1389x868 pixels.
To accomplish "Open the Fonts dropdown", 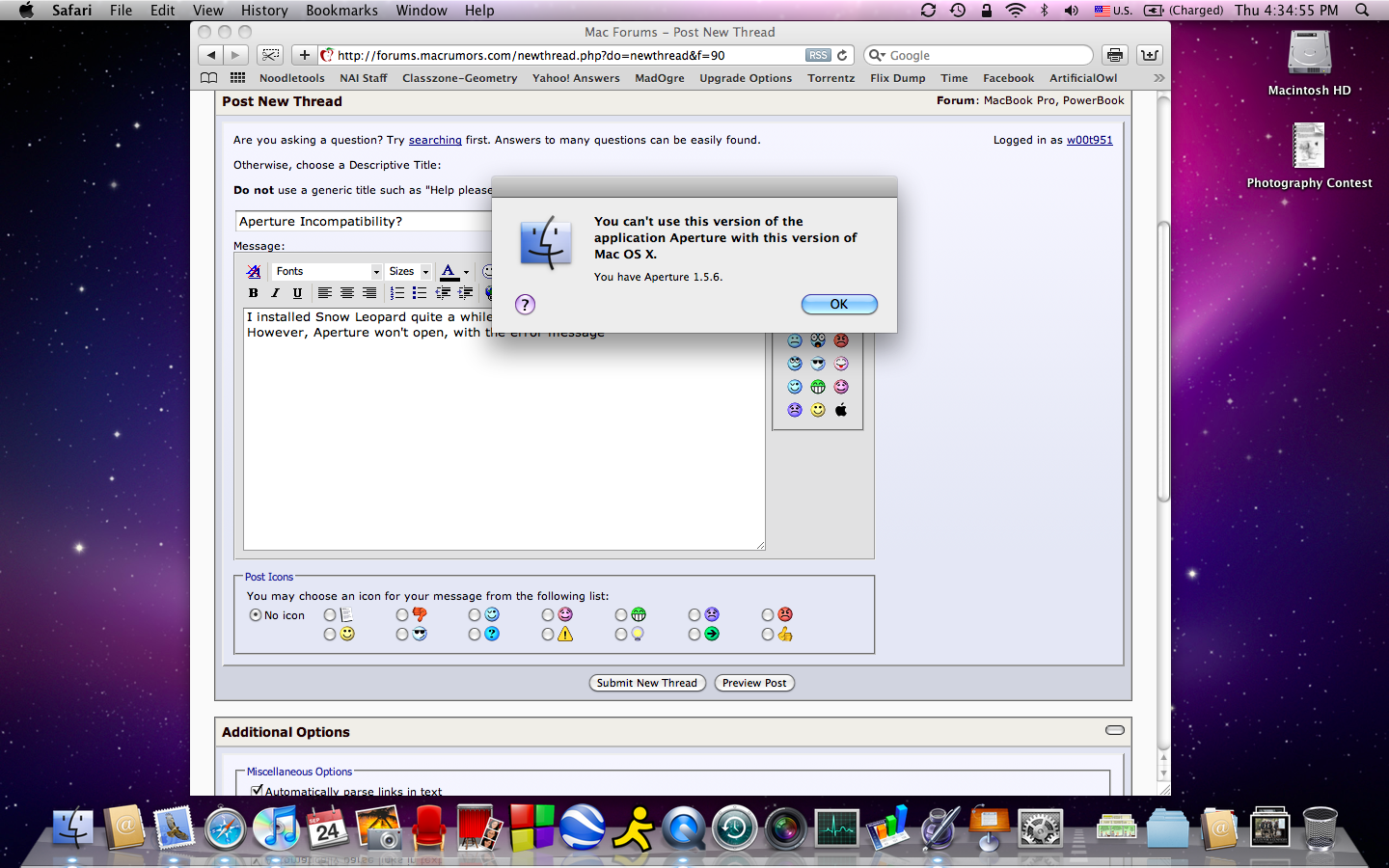I will pyautogui.click(x=326, y=272).
